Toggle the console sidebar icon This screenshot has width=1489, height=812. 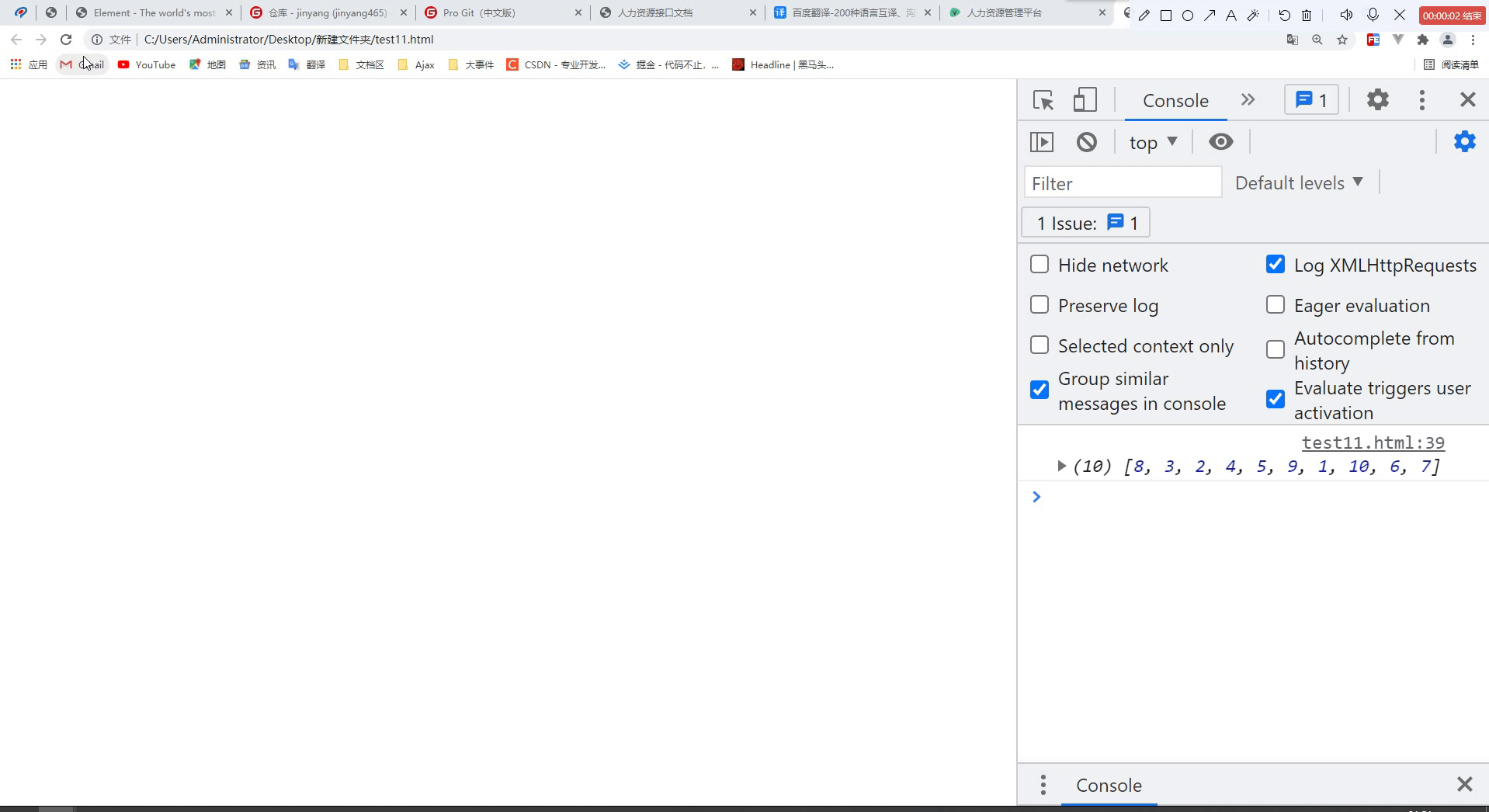pos(1041,142)
